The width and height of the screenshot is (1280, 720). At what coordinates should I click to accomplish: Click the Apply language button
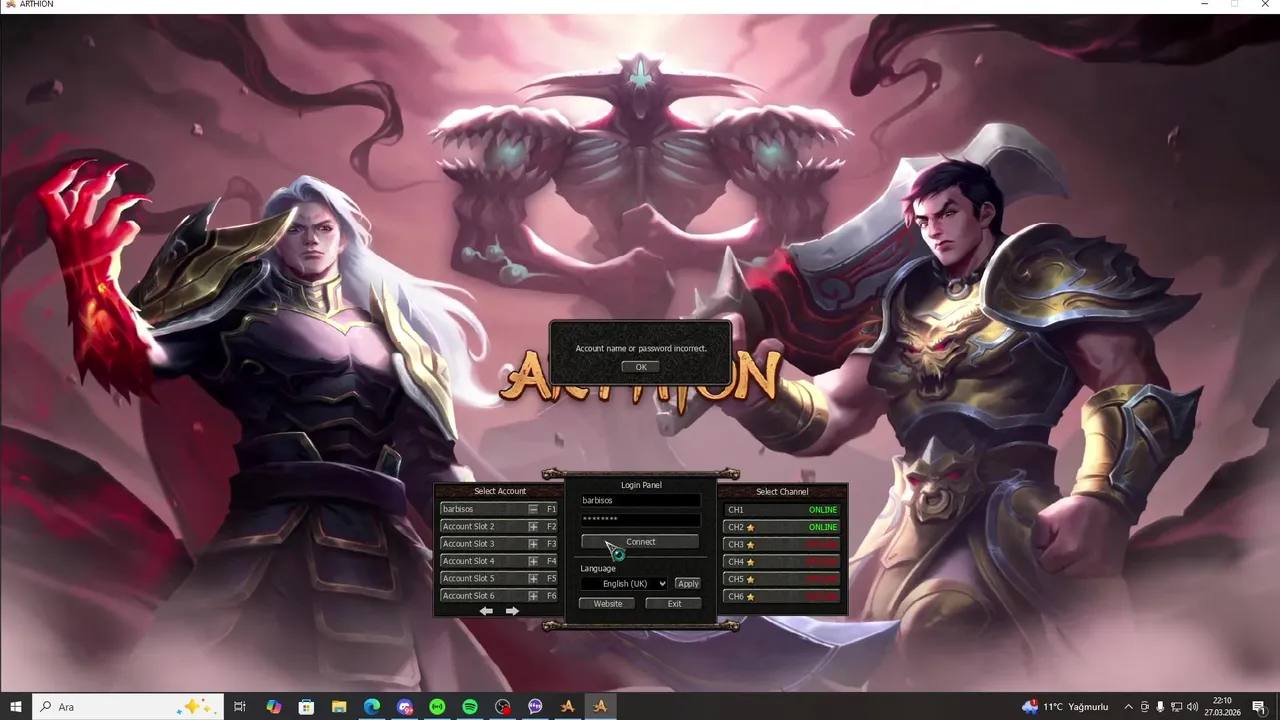pyautogui.click(x=687, y=584)
